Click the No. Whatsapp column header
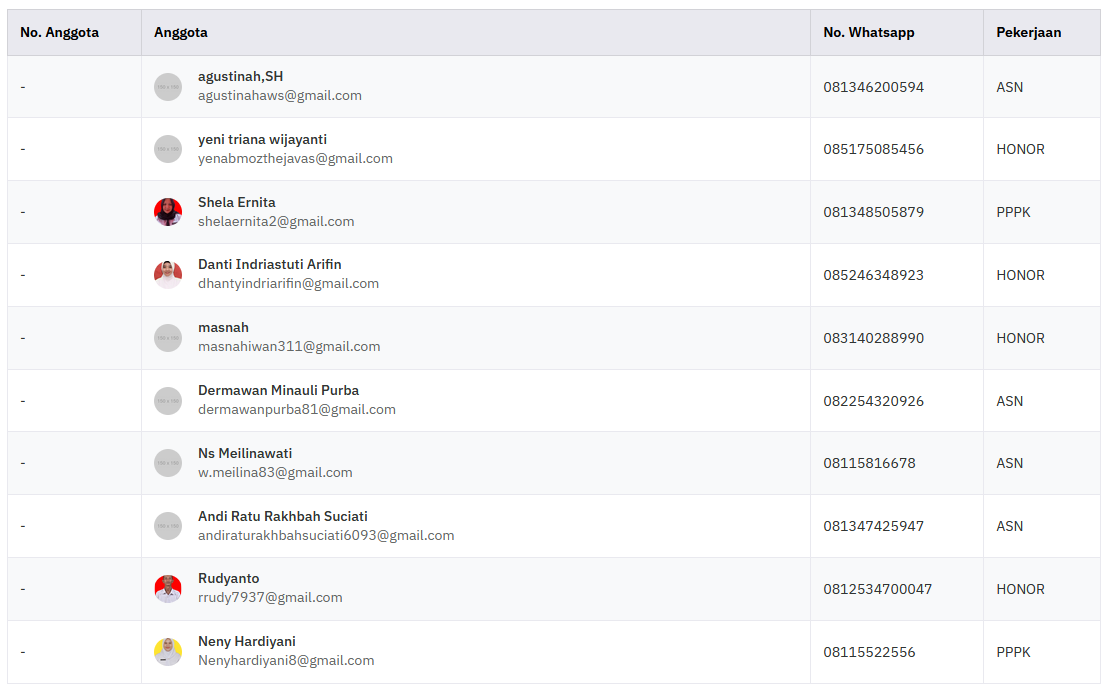Image resolution: width=1101 pixels, height=691 pixels. pyautogui.click(x=868, y=32)
